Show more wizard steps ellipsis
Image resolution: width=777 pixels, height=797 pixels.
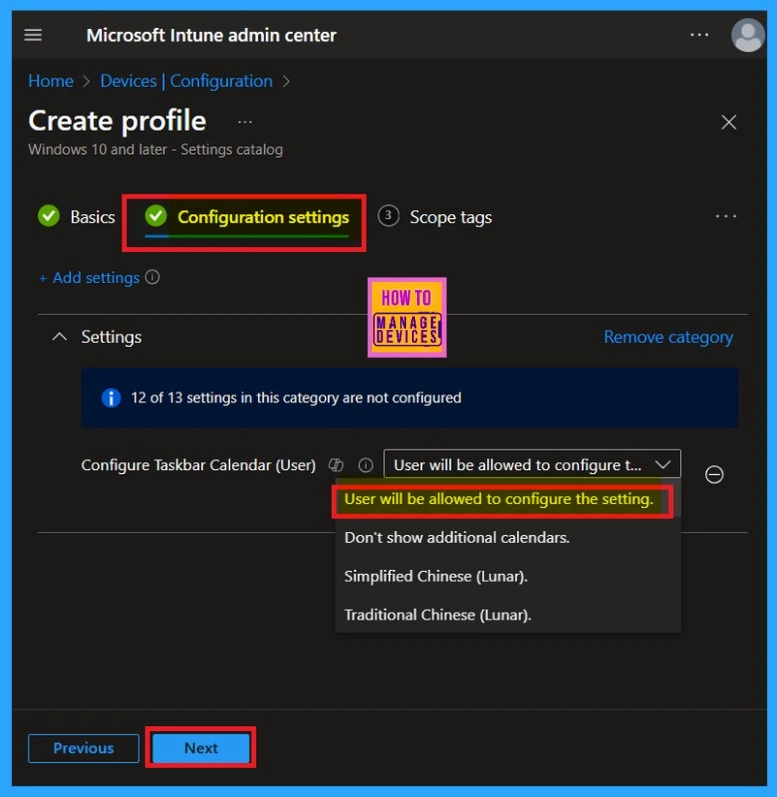pyautogui.click(x=726, y=217)
